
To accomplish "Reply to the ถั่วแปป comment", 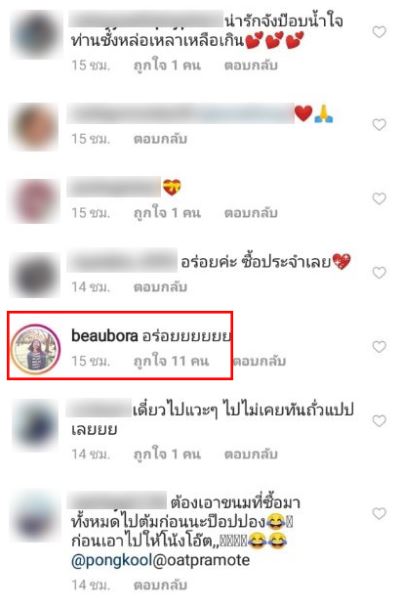I will [x=251, y=454].
